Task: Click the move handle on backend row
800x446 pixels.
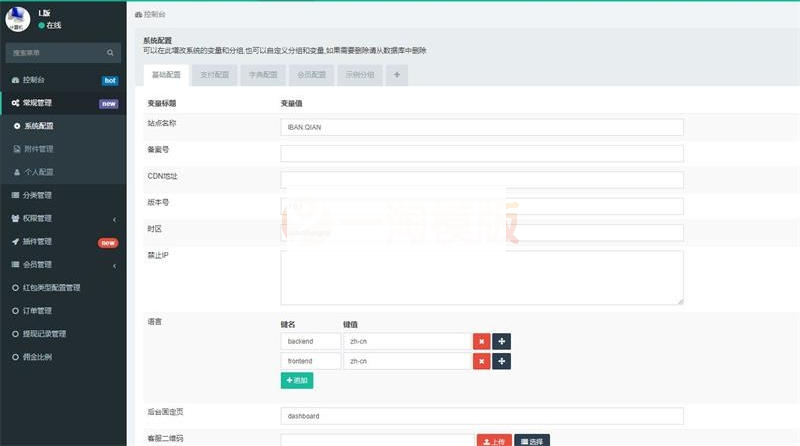Action: [x=501, y=341]
